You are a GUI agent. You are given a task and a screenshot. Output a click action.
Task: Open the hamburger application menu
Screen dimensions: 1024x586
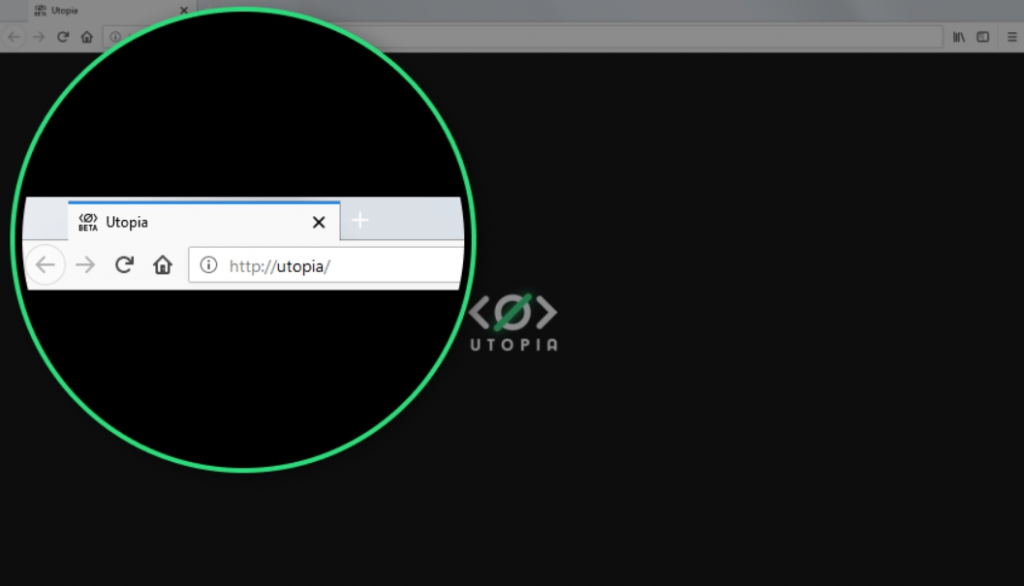(1013, 36)
